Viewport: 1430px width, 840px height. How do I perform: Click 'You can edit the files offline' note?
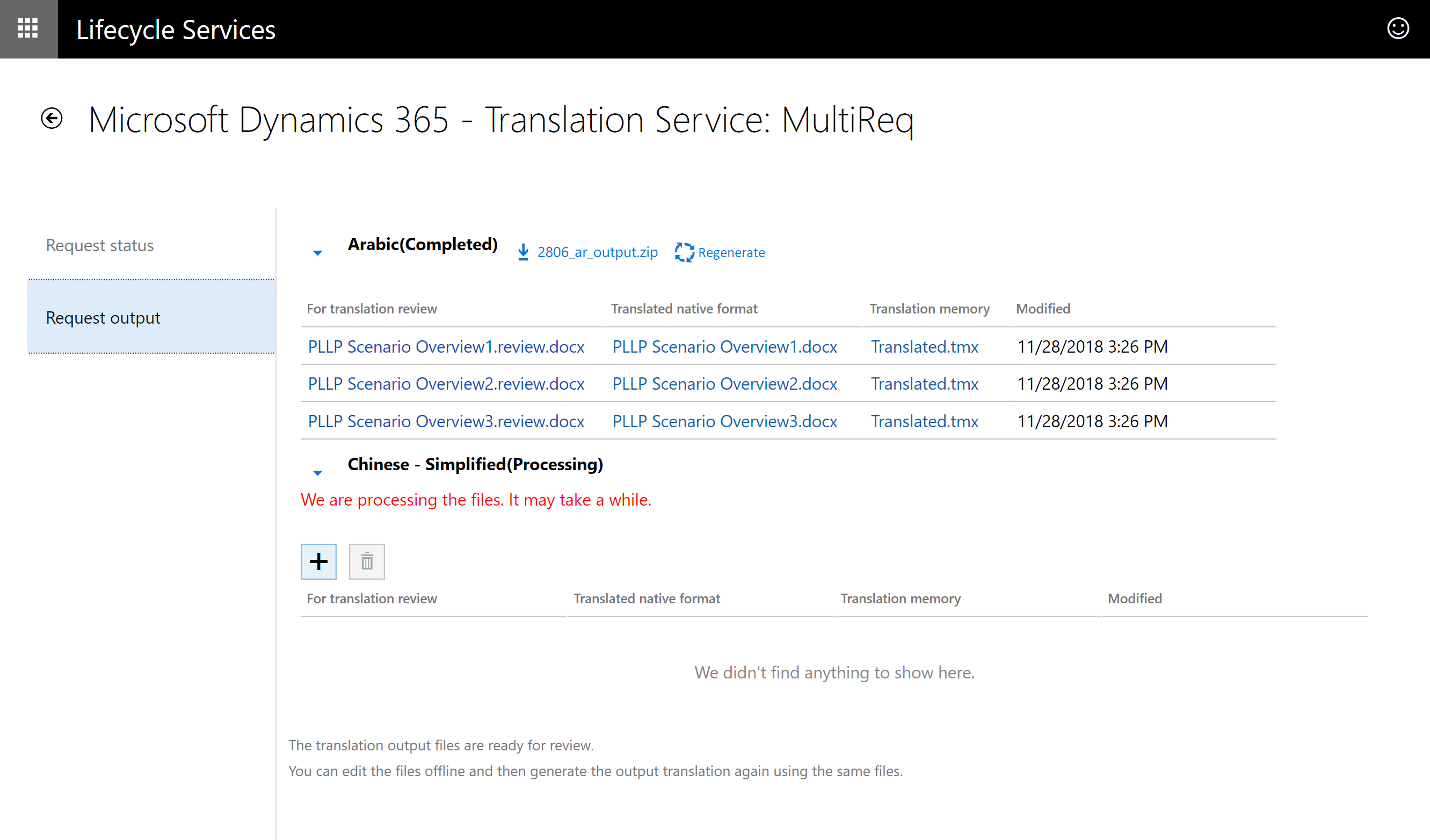(596, 771)
